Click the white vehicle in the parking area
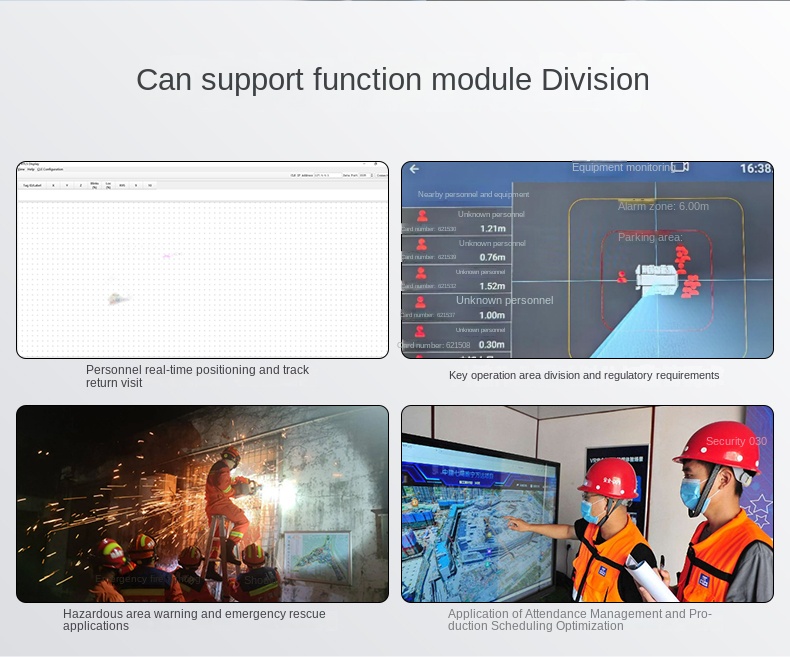The width and height of the screenshot is (790, 657). (657, 279)
